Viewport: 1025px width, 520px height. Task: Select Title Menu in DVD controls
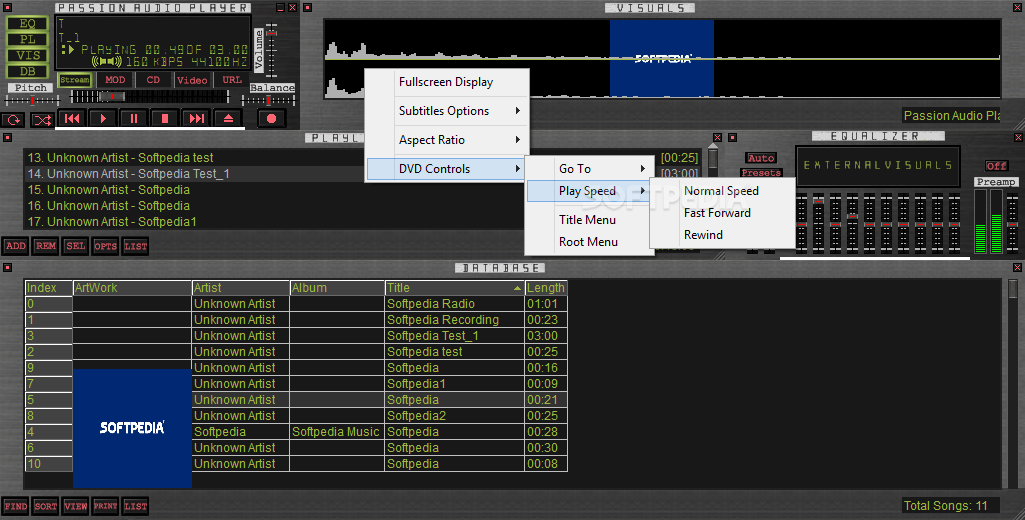[588, 220]
